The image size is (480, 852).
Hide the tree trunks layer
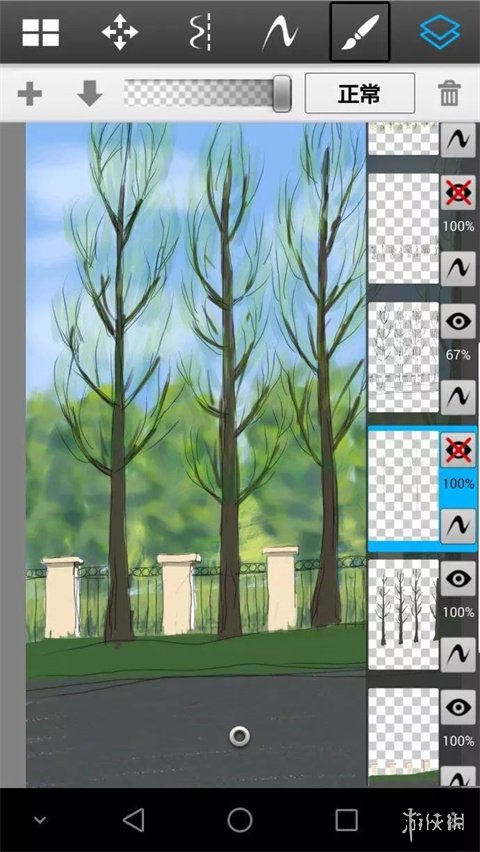pyautogui.click(x=458, y=579)
